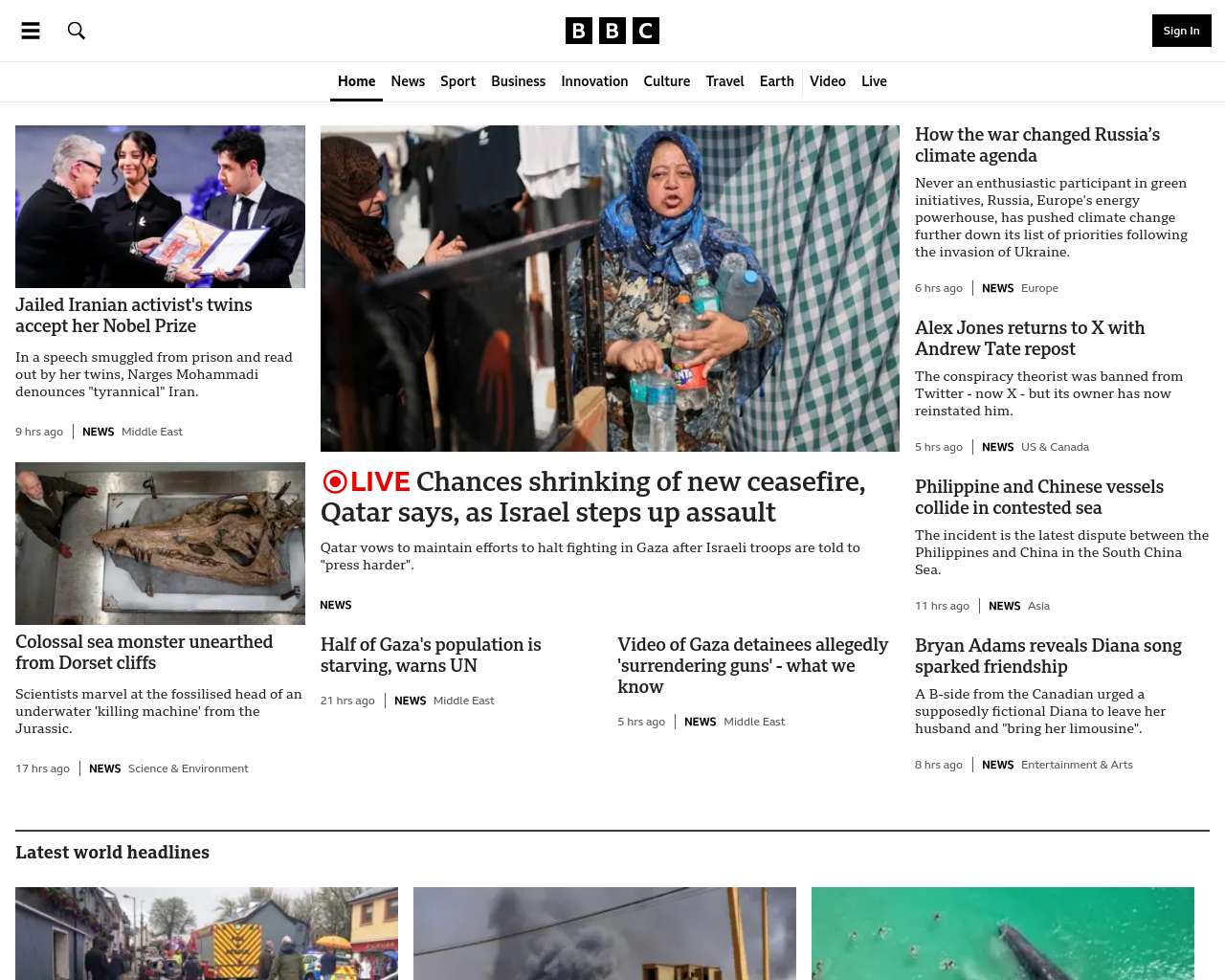Open the hamburger menu icon
This screenshot has width=1225, height=980.
click(x=31, y=31)
